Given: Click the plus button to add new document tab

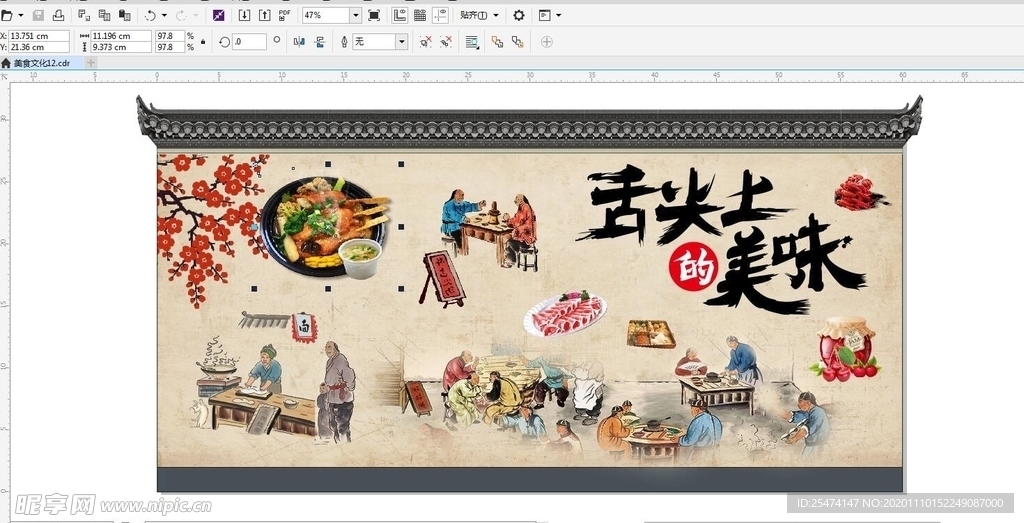Looking at the screenshot, I should (91, 63).
